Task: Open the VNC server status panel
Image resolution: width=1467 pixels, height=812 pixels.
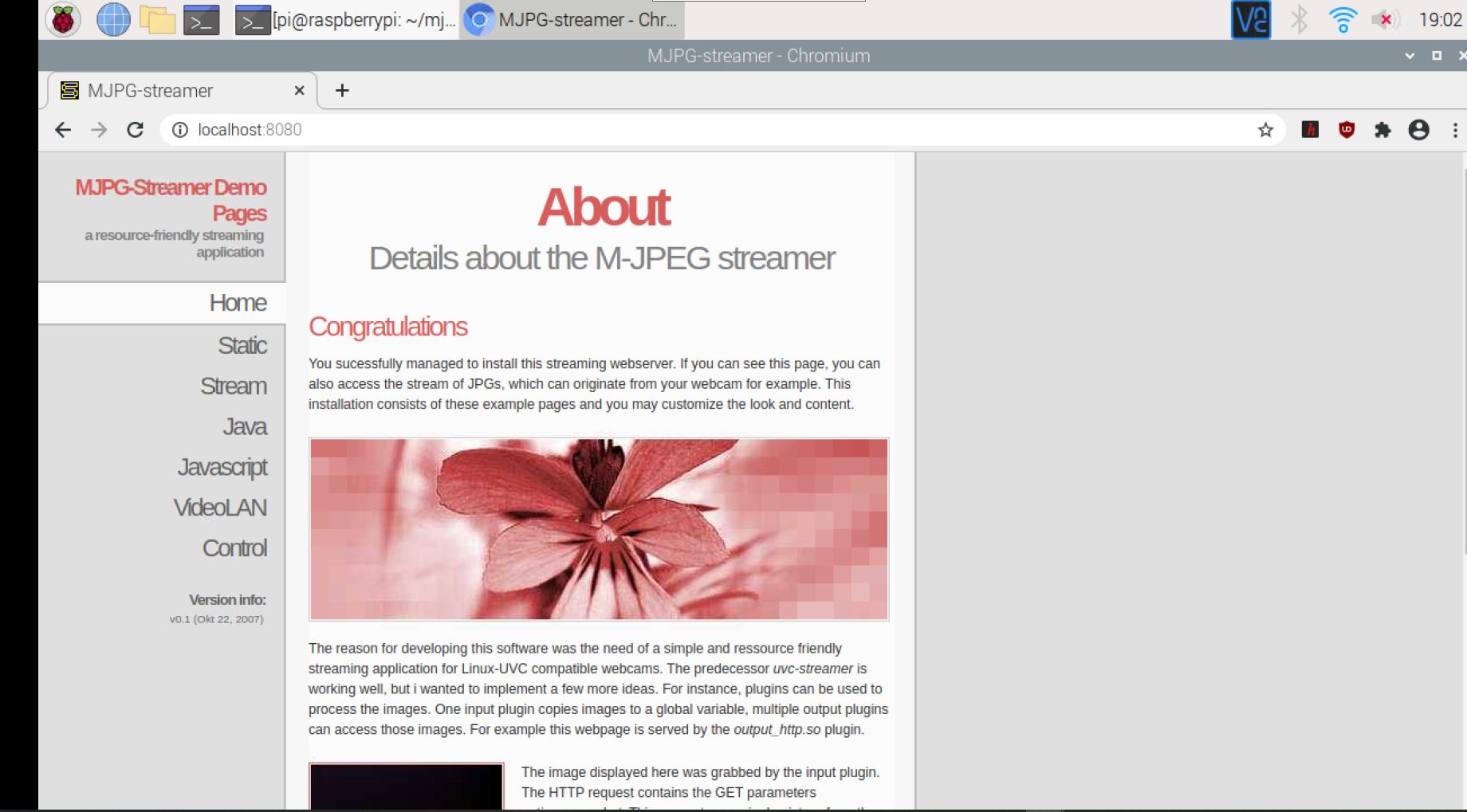Action: [x=1252, y=19]
